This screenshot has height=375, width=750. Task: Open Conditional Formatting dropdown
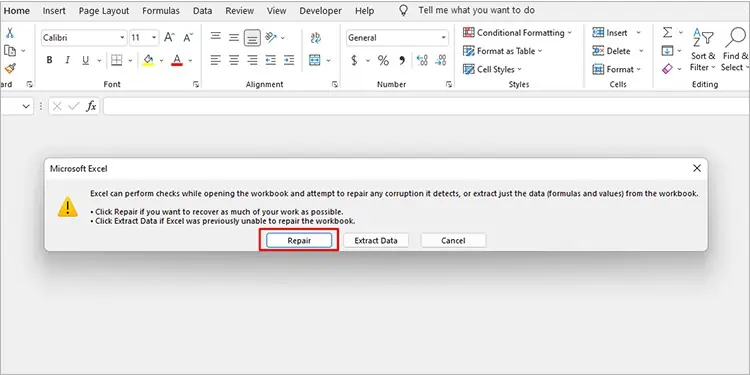click(x=518, y=33)
